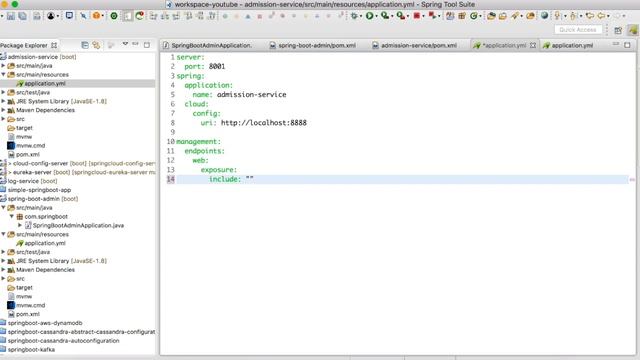Expand SpringBootAdminApplication.java tree node
The width and height of the screenshot is (640, 360).
[20, 225]
